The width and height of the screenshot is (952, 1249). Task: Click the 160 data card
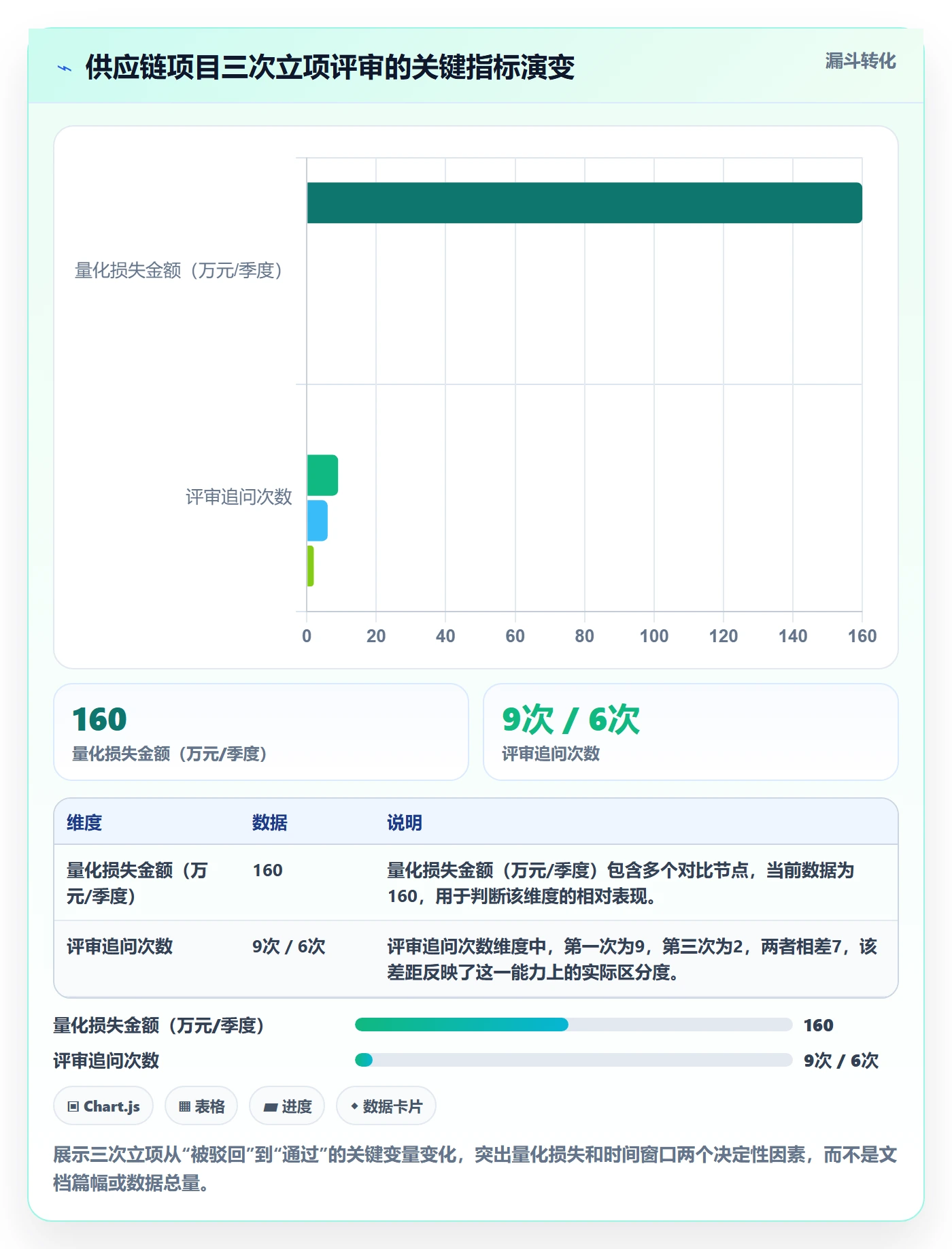(x=261, y=732)
